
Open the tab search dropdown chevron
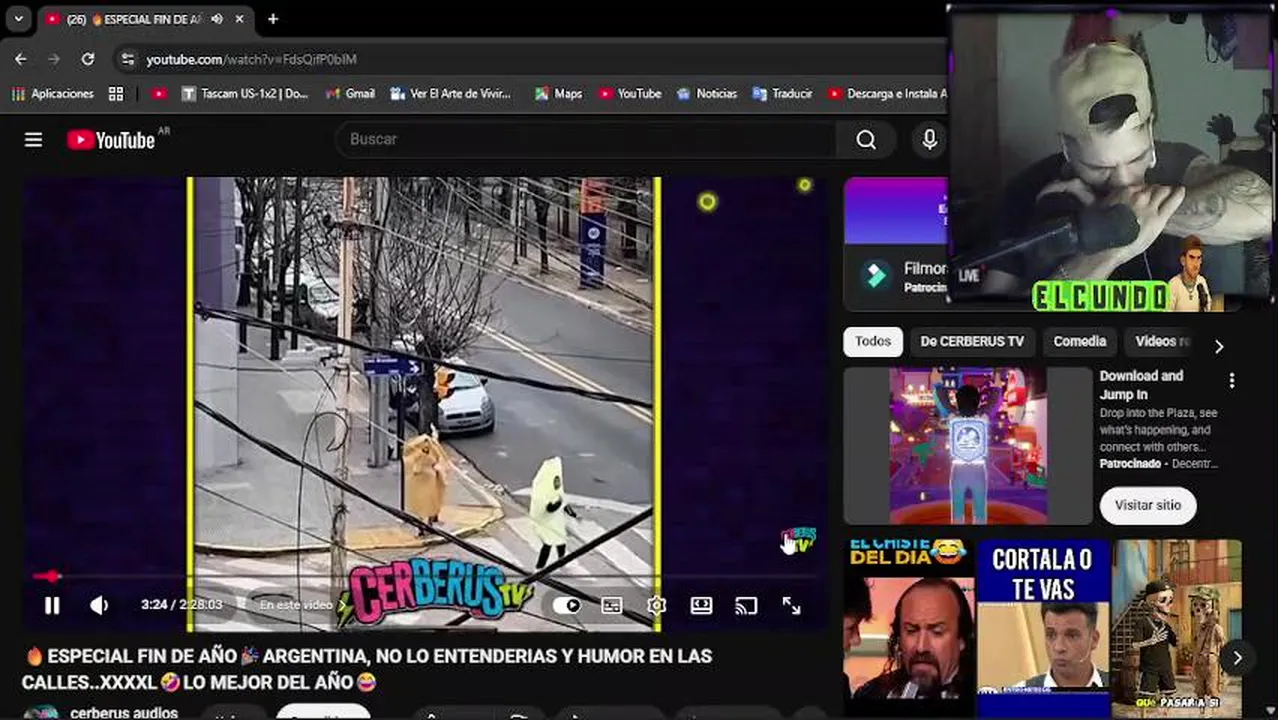(x=18, y=19)
